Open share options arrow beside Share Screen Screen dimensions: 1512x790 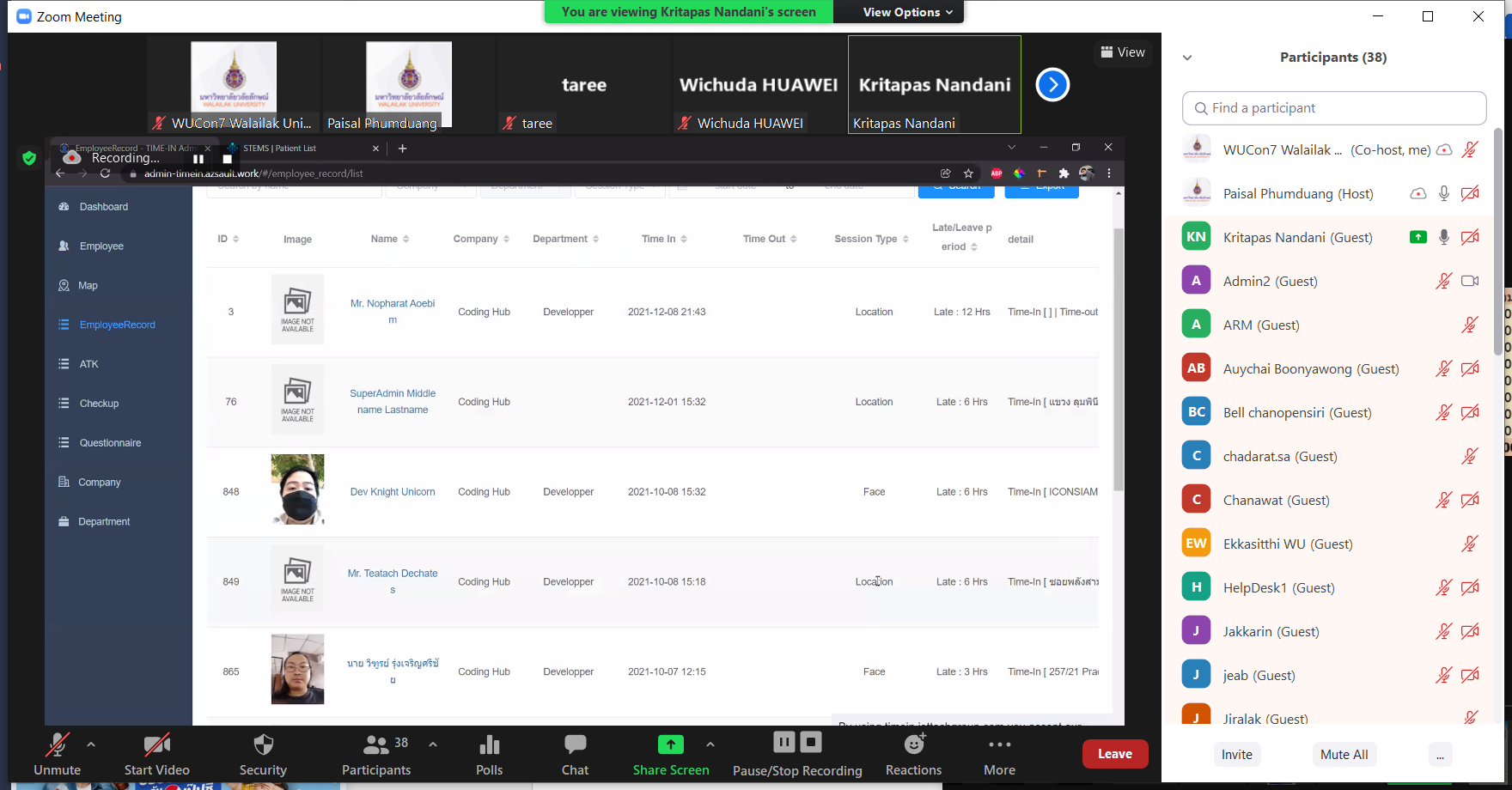tap(710, 744)
